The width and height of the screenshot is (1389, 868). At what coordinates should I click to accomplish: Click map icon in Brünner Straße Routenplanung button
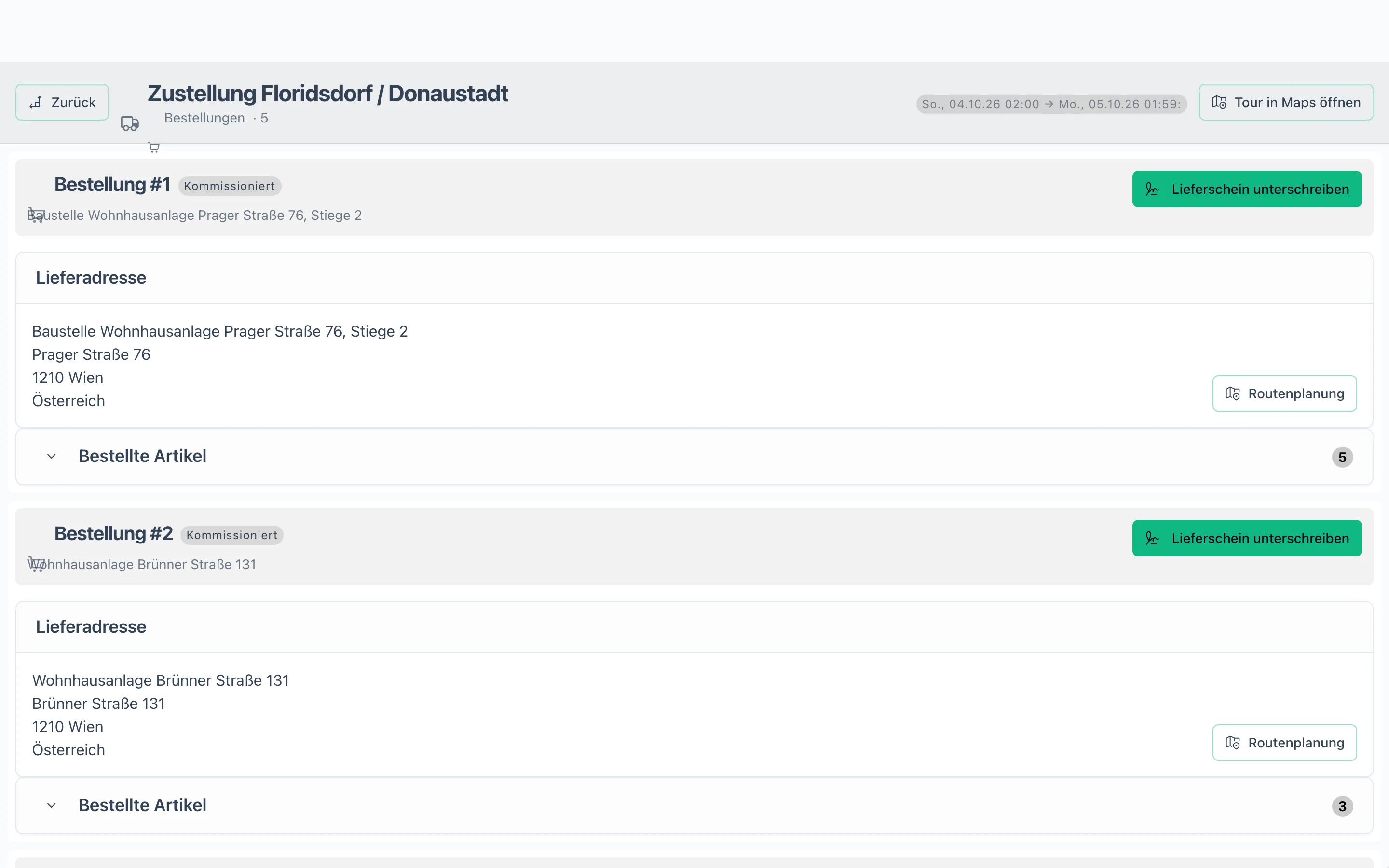(x=1232, y=742)
